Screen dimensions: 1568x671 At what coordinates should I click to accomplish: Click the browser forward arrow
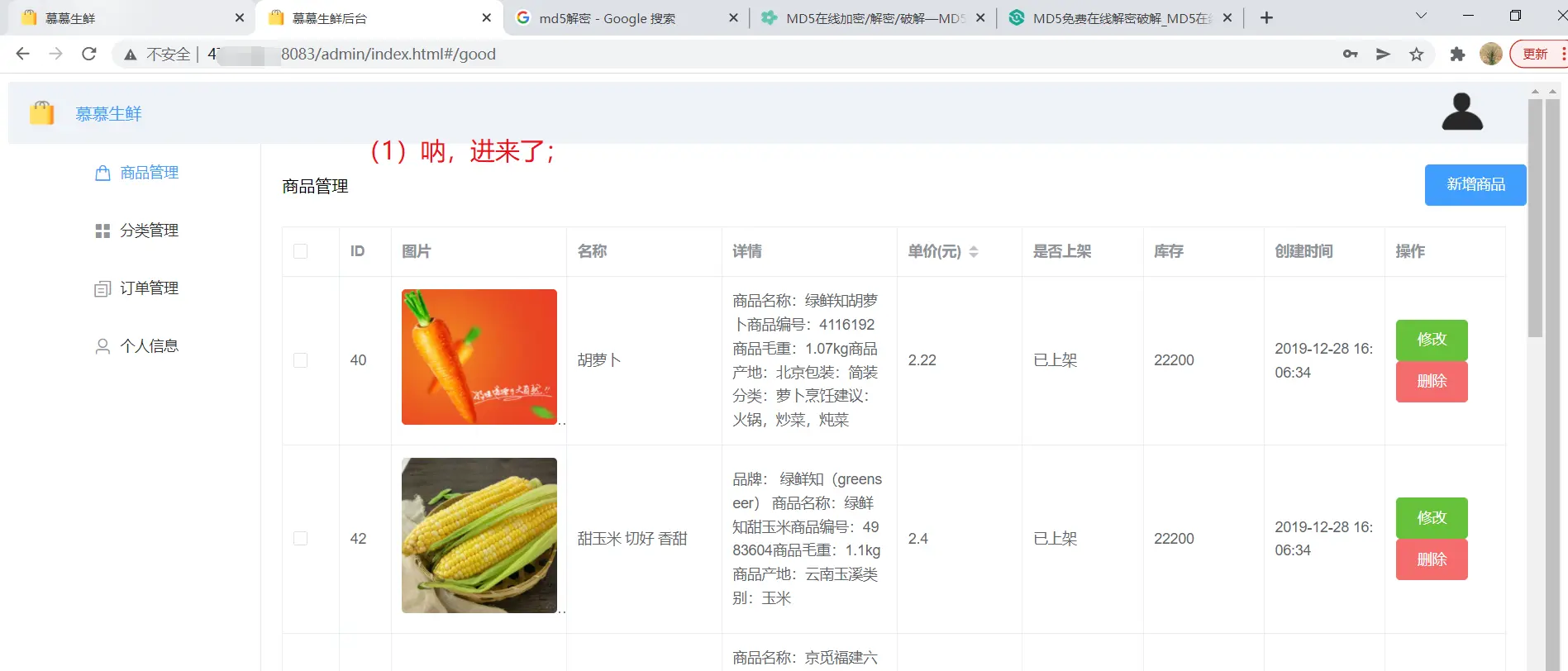[x=55, y=54]
